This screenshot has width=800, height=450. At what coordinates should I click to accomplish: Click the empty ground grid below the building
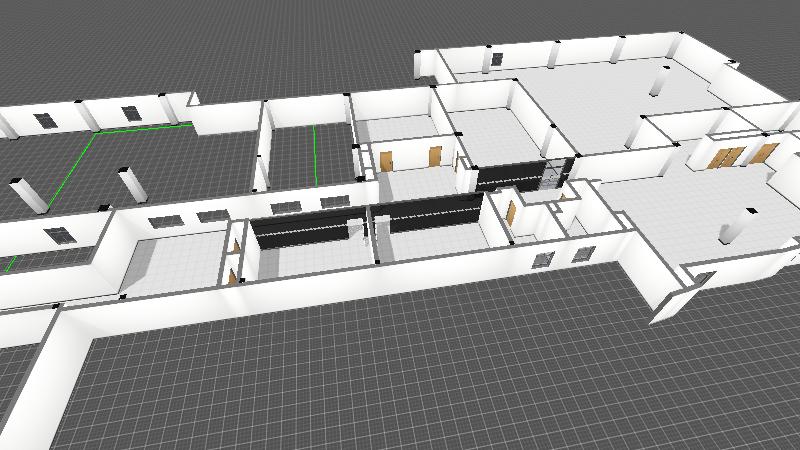point(400,380)
